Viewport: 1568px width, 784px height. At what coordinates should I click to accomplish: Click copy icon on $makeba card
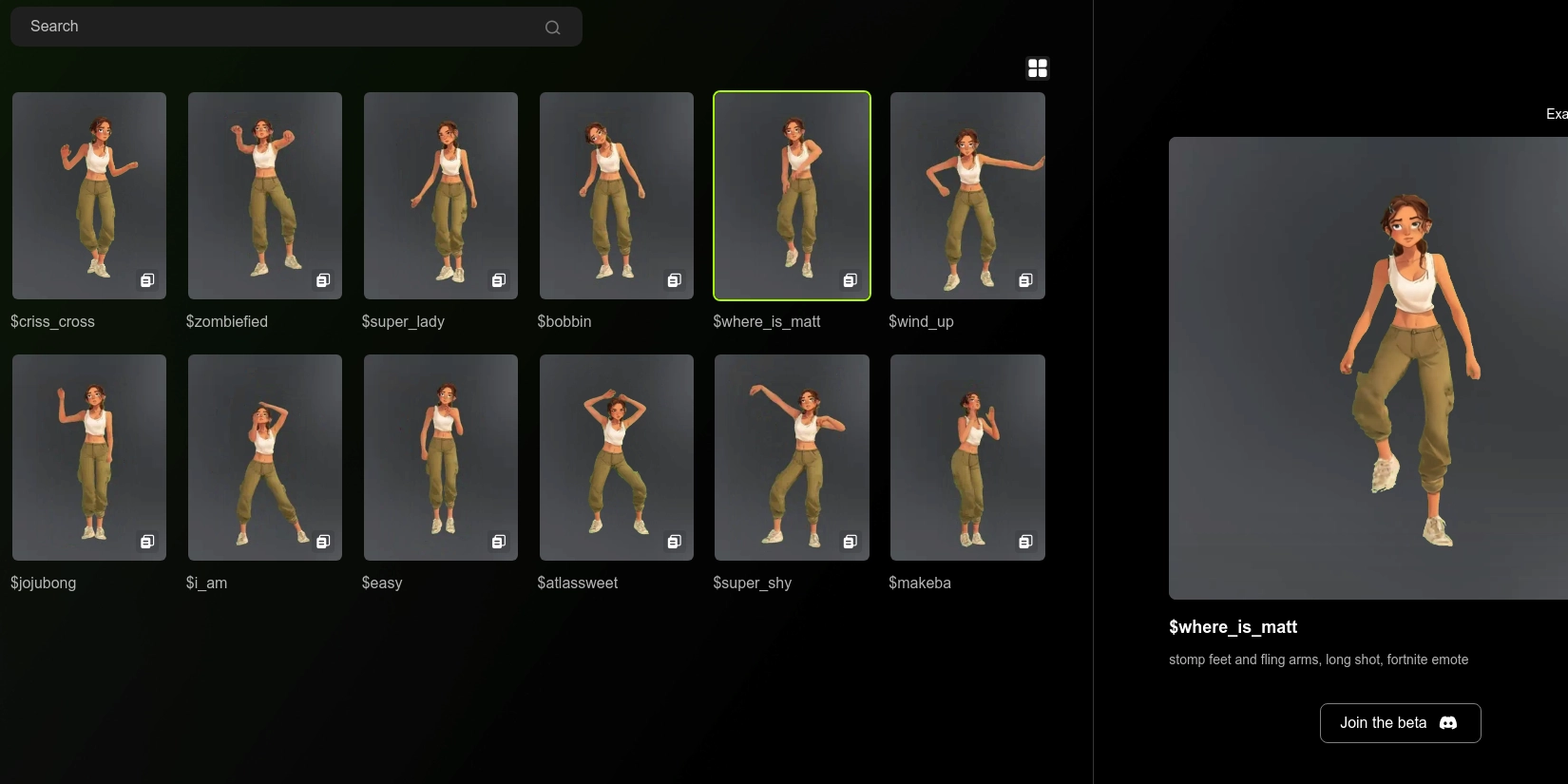pos(1025,542)
